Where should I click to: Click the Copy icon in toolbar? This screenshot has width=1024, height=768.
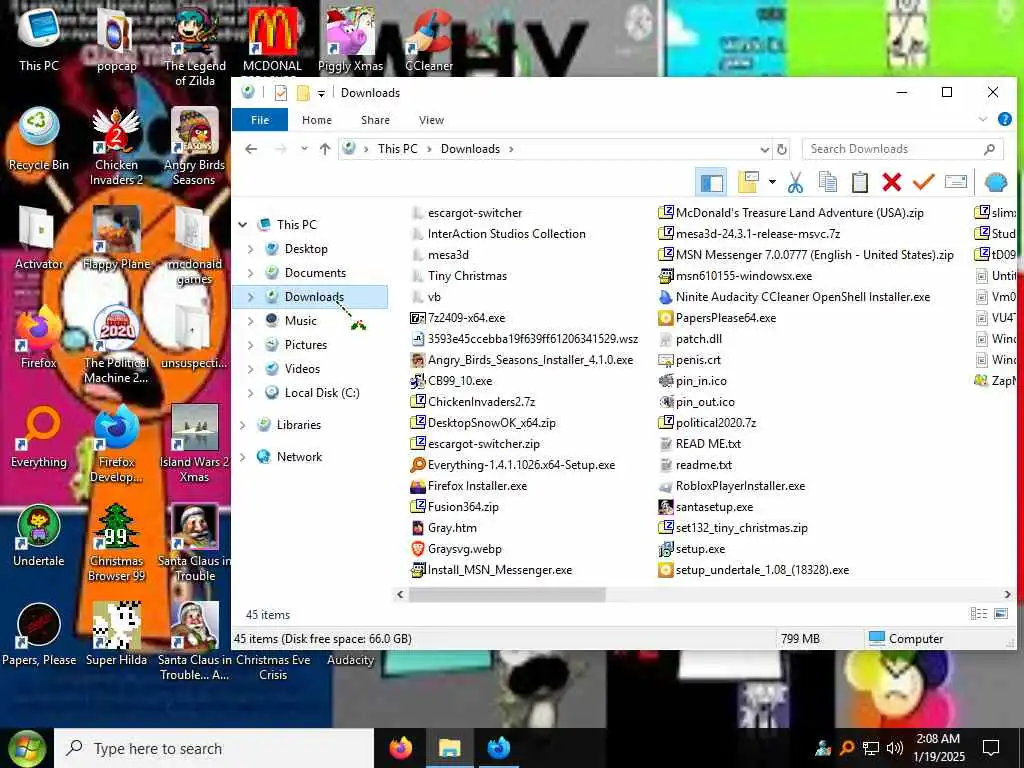[827, 182]
